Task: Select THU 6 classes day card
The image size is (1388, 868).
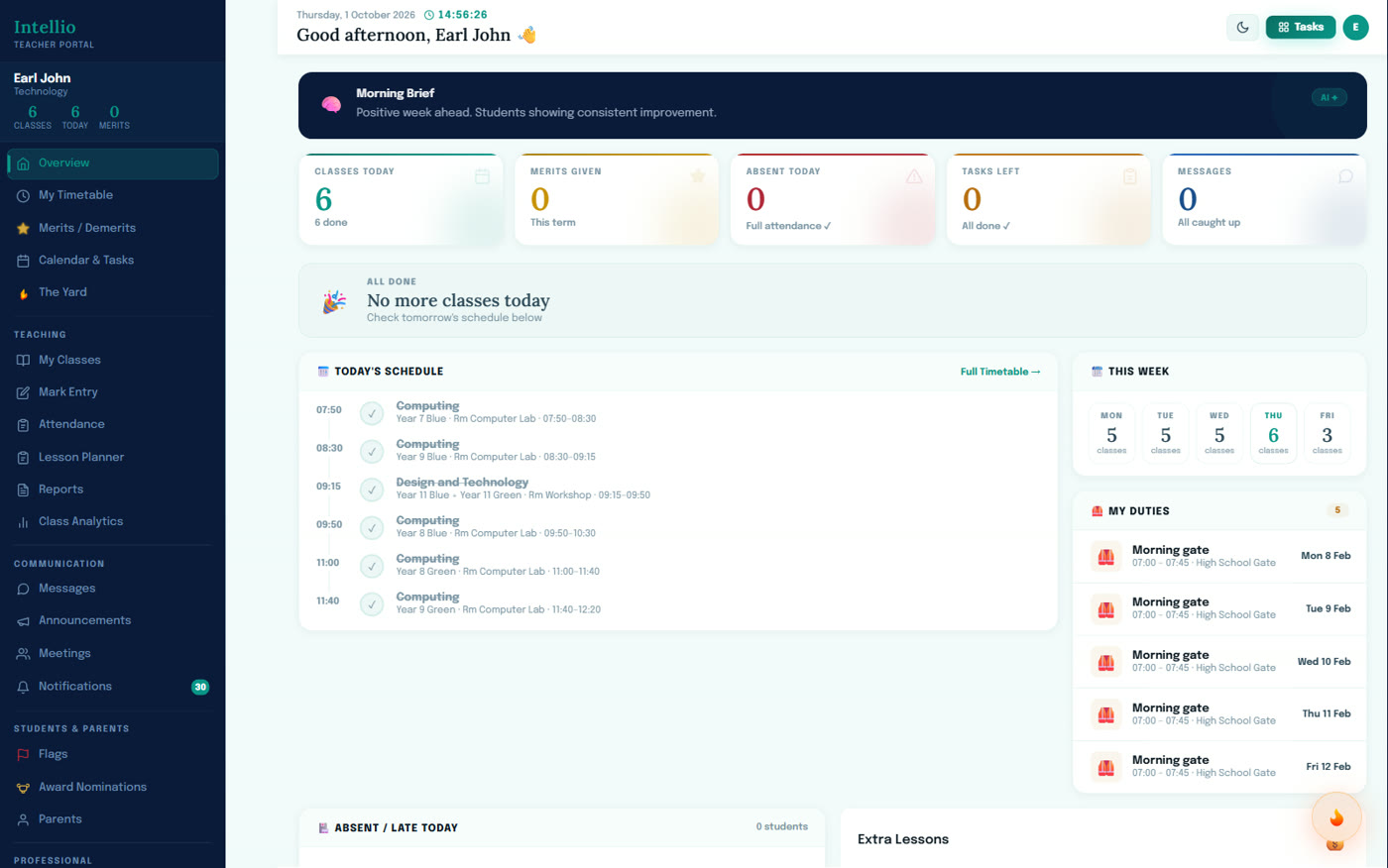Action: click(1273, 433)
